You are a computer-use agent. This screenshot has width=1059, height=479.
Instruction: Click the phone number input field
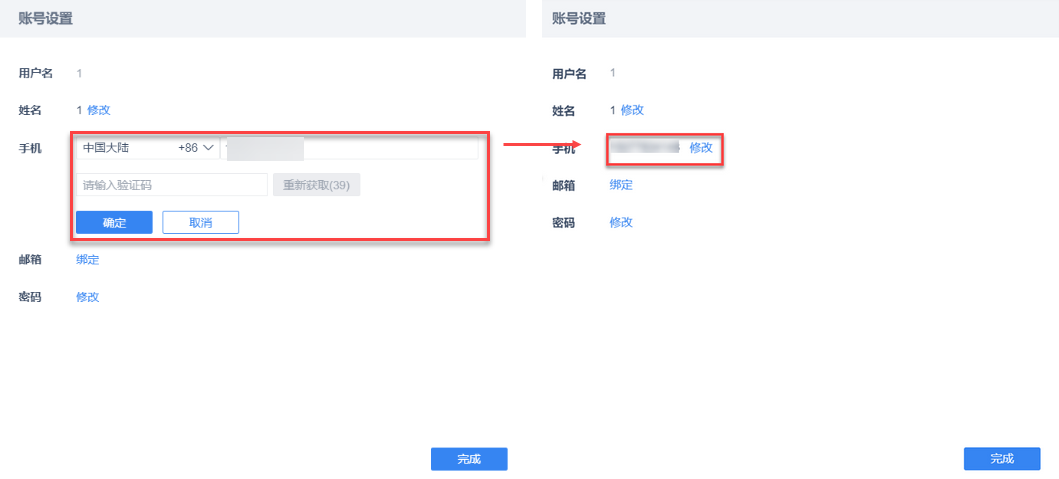click(x=350, y=148)
